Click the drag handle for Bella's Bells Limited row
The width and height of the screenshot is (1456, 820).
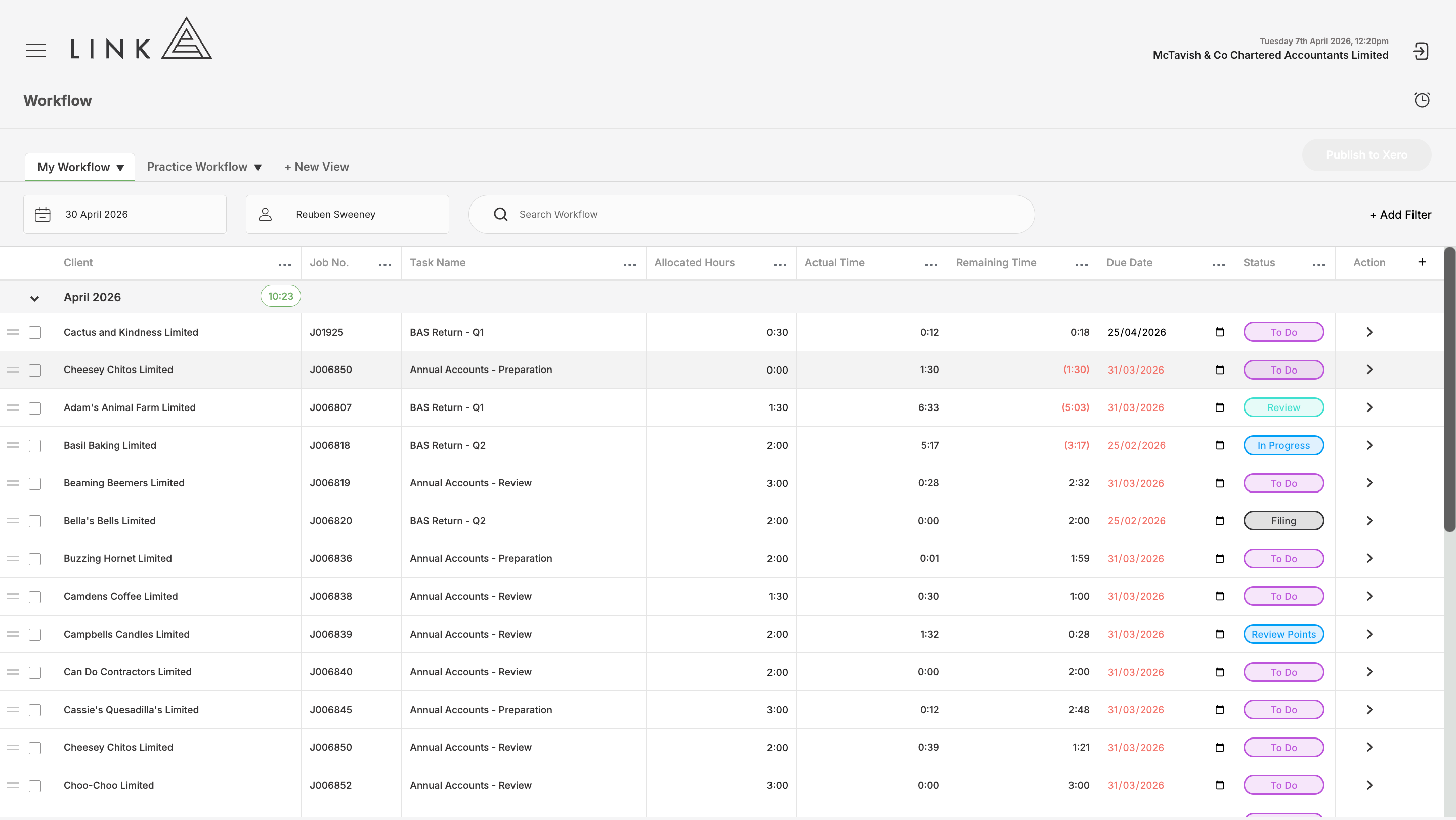[x=13, y=521]
